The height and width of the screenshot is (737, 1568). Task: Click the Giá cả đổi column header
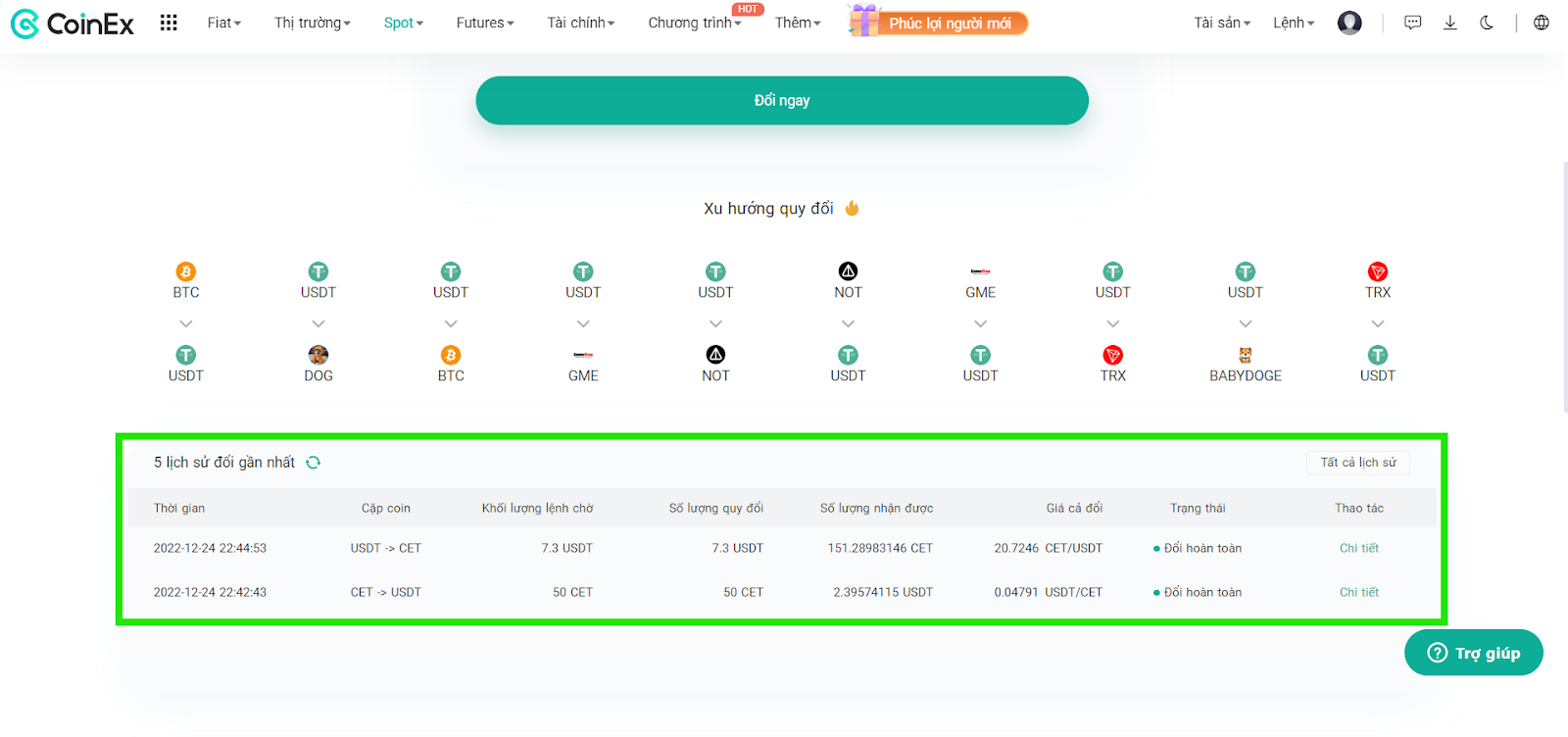click(1074, 508)
